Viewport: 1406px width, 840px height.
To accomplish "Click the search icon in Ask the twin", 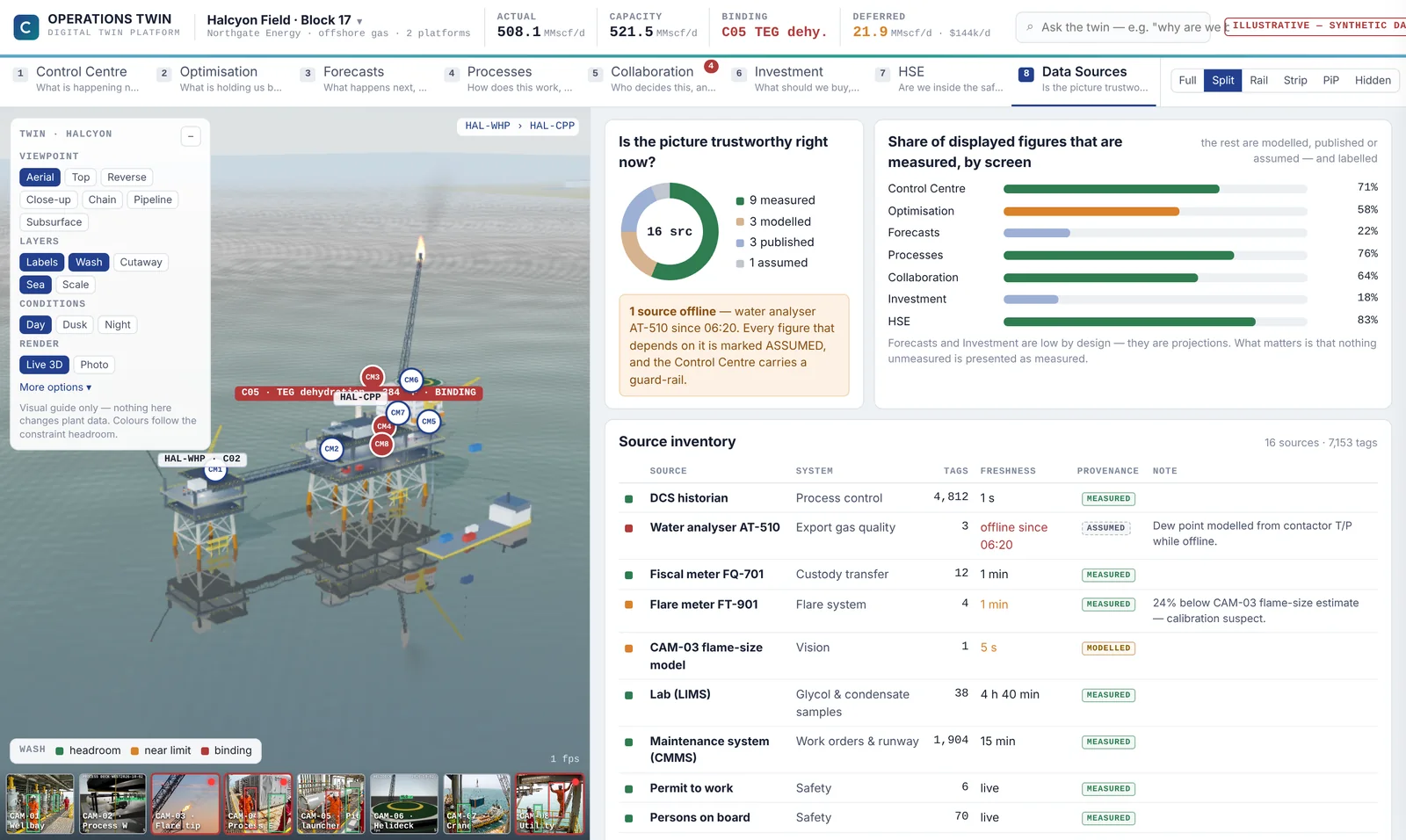I will [1030, 27].
